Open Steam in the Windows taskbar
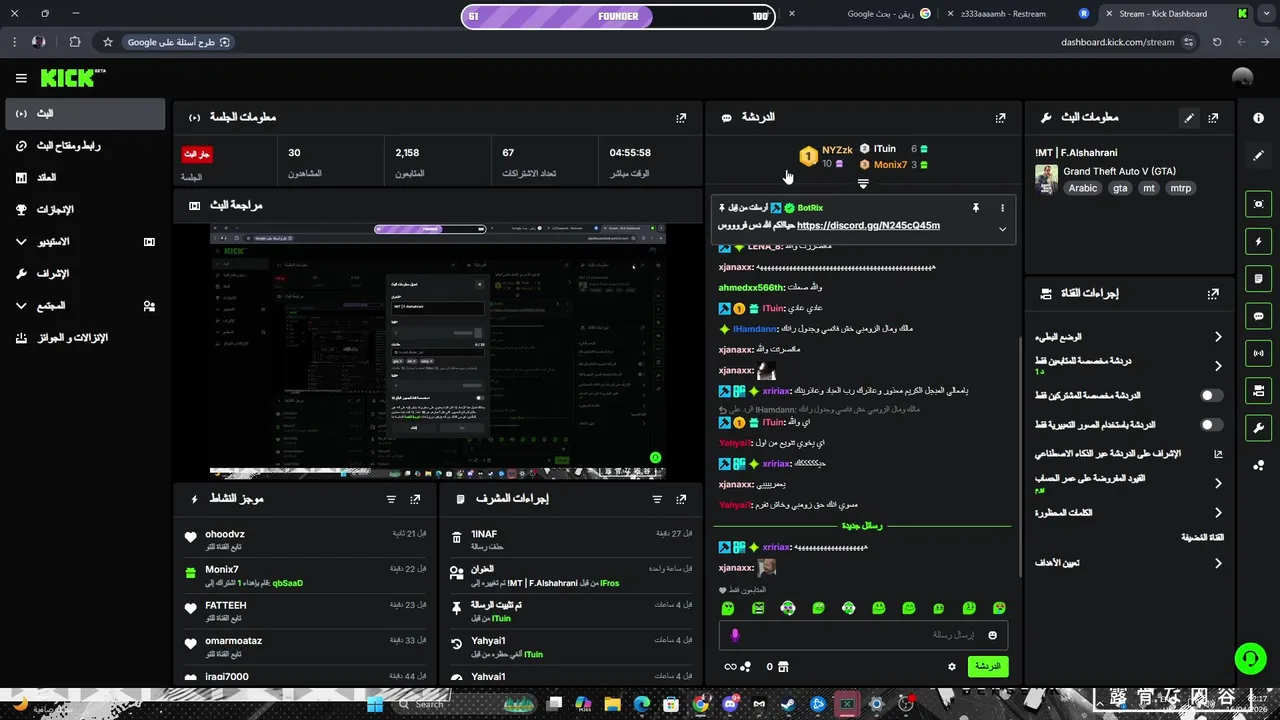 pyautogui.click(x=789, y=704)
